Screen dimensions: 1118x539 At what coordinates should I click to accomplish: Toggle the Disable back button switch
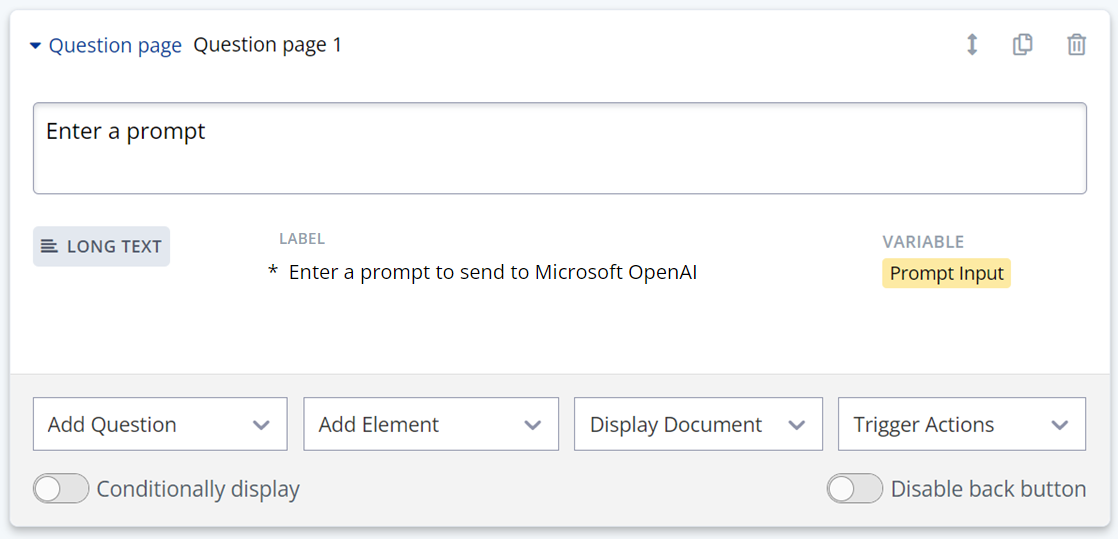click(x=855, y=489)
